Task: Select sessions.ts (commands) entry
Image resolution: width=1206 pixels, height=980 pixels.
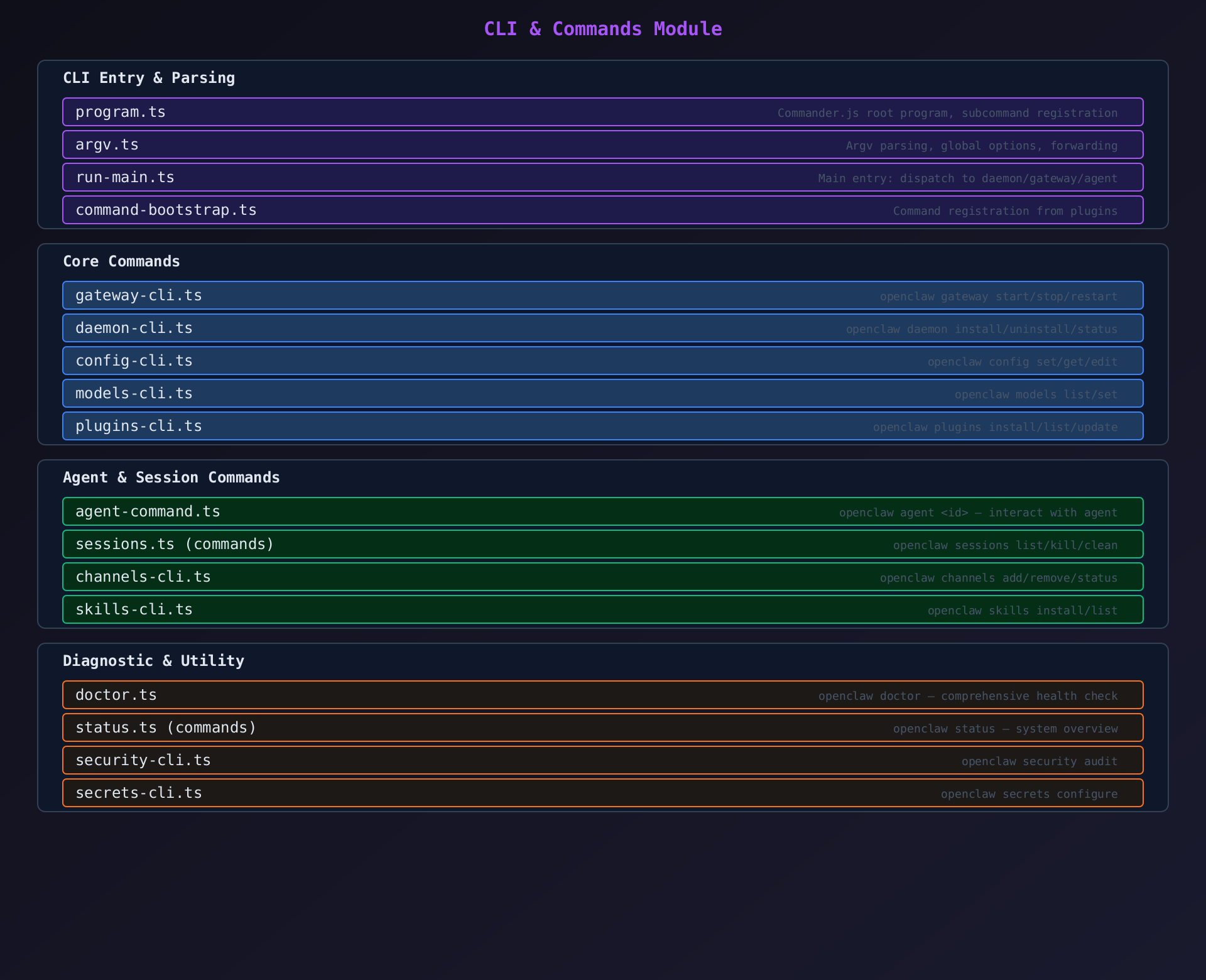Action: 602,544
